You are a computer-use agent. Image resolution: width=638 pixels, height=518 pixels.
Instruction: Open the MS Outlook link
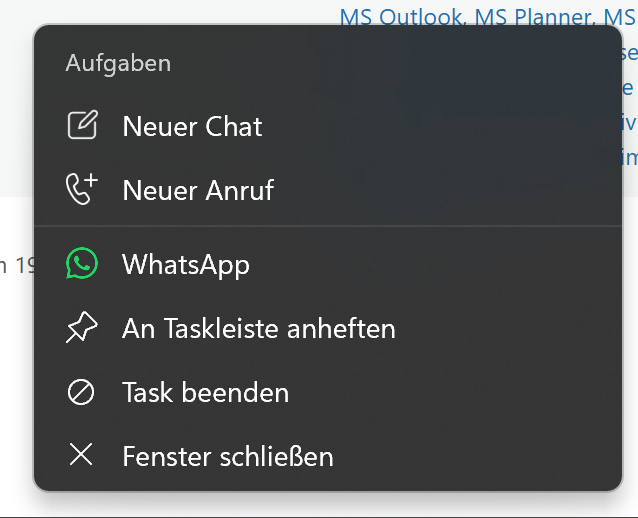402,16
